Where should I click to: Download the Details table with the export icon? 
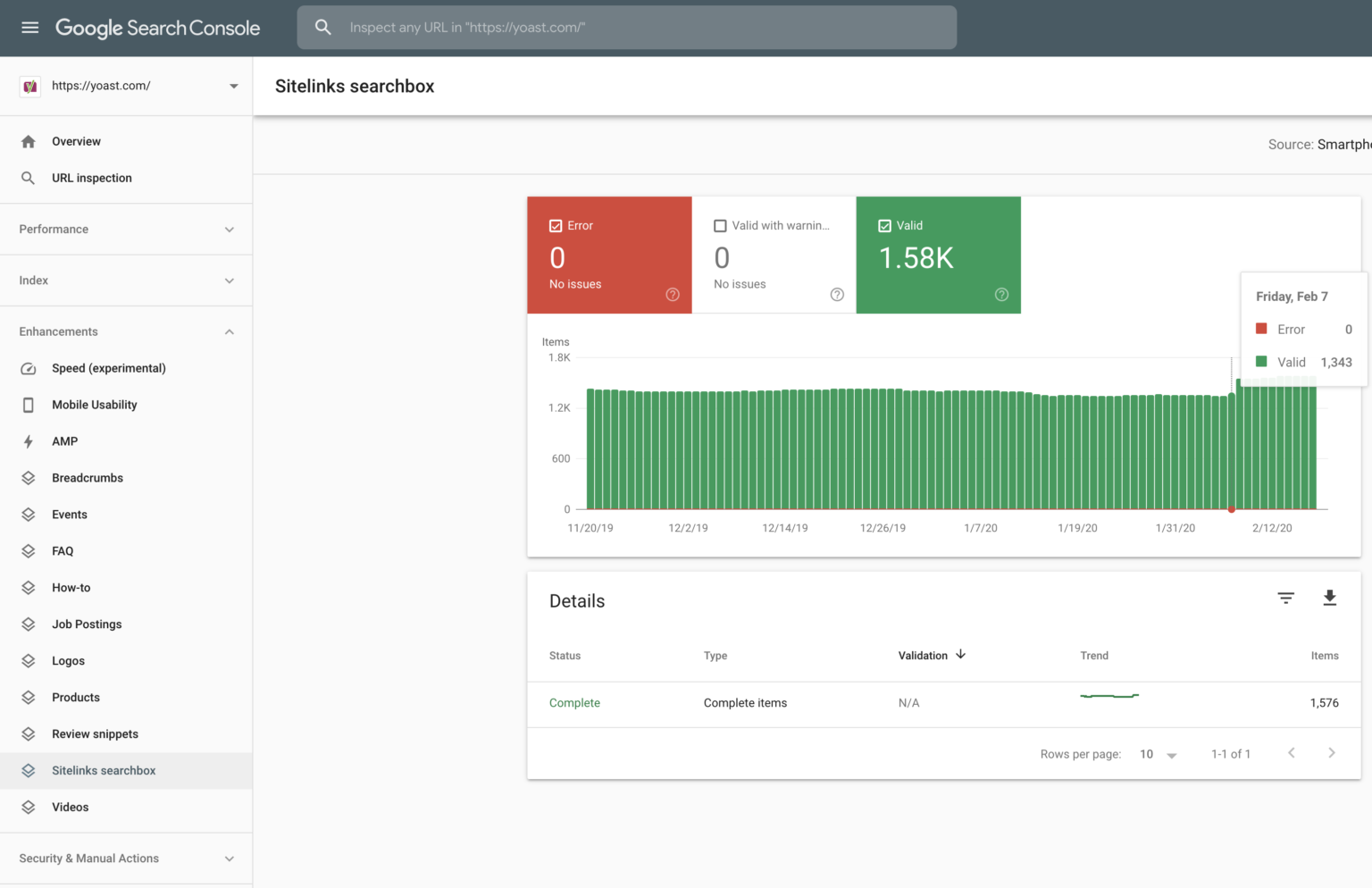click(1330, 598)
